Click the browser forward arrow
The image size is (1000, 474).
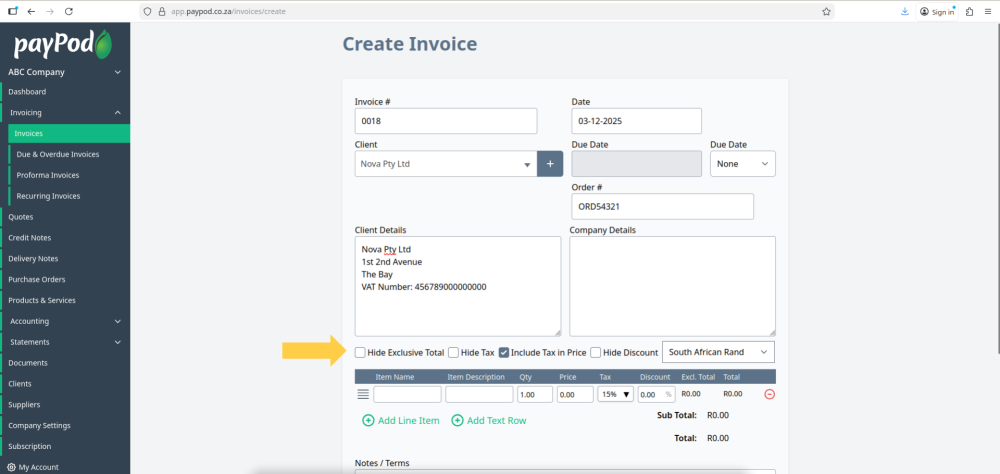50,11
